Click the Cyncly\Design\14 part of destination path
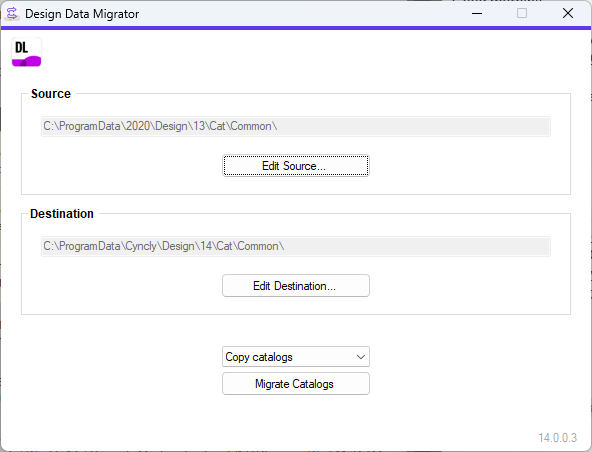 [x=168, y=246]
